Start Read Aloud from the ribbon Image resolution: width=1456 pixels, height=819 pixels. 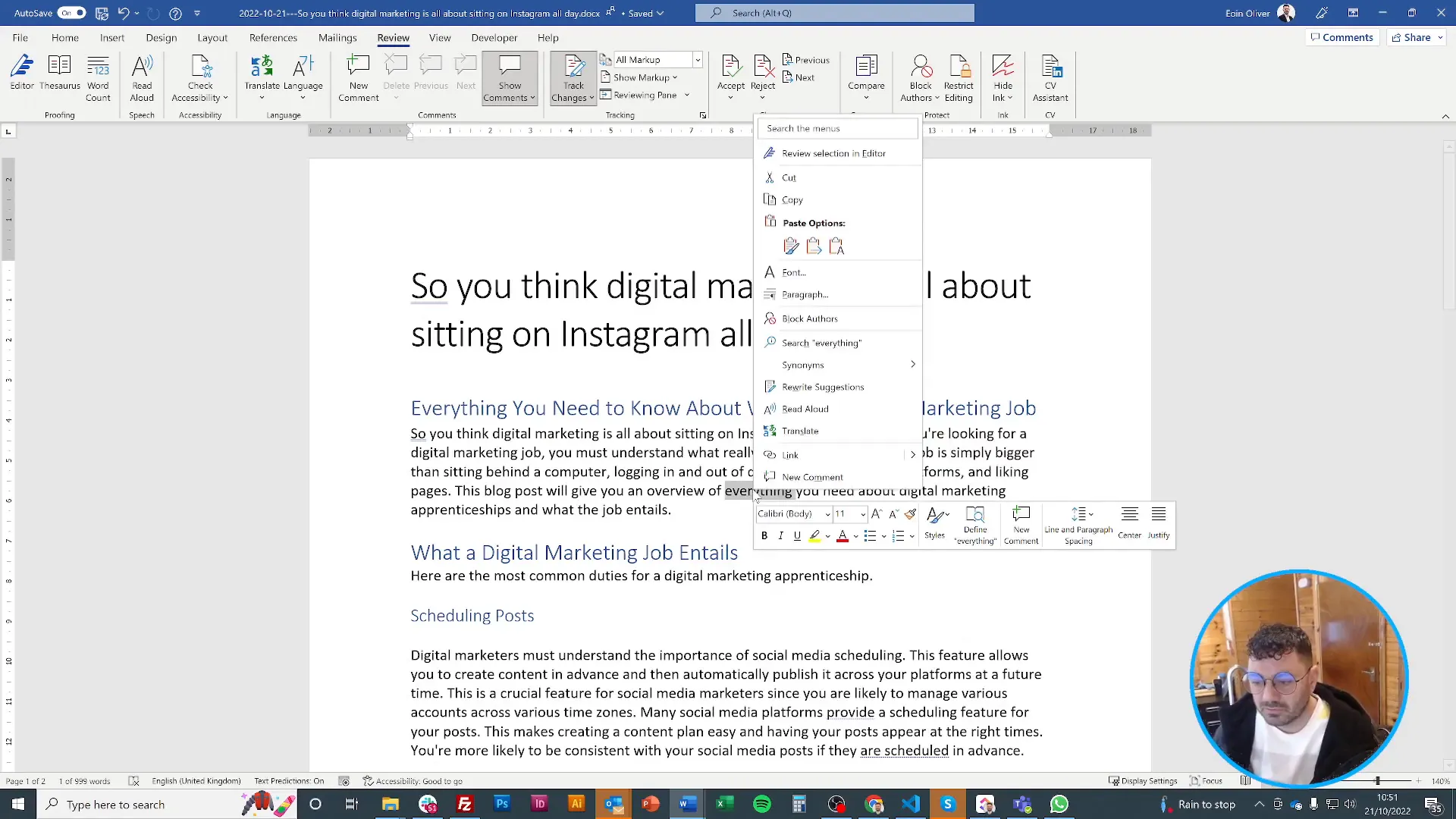pos(142,78)
